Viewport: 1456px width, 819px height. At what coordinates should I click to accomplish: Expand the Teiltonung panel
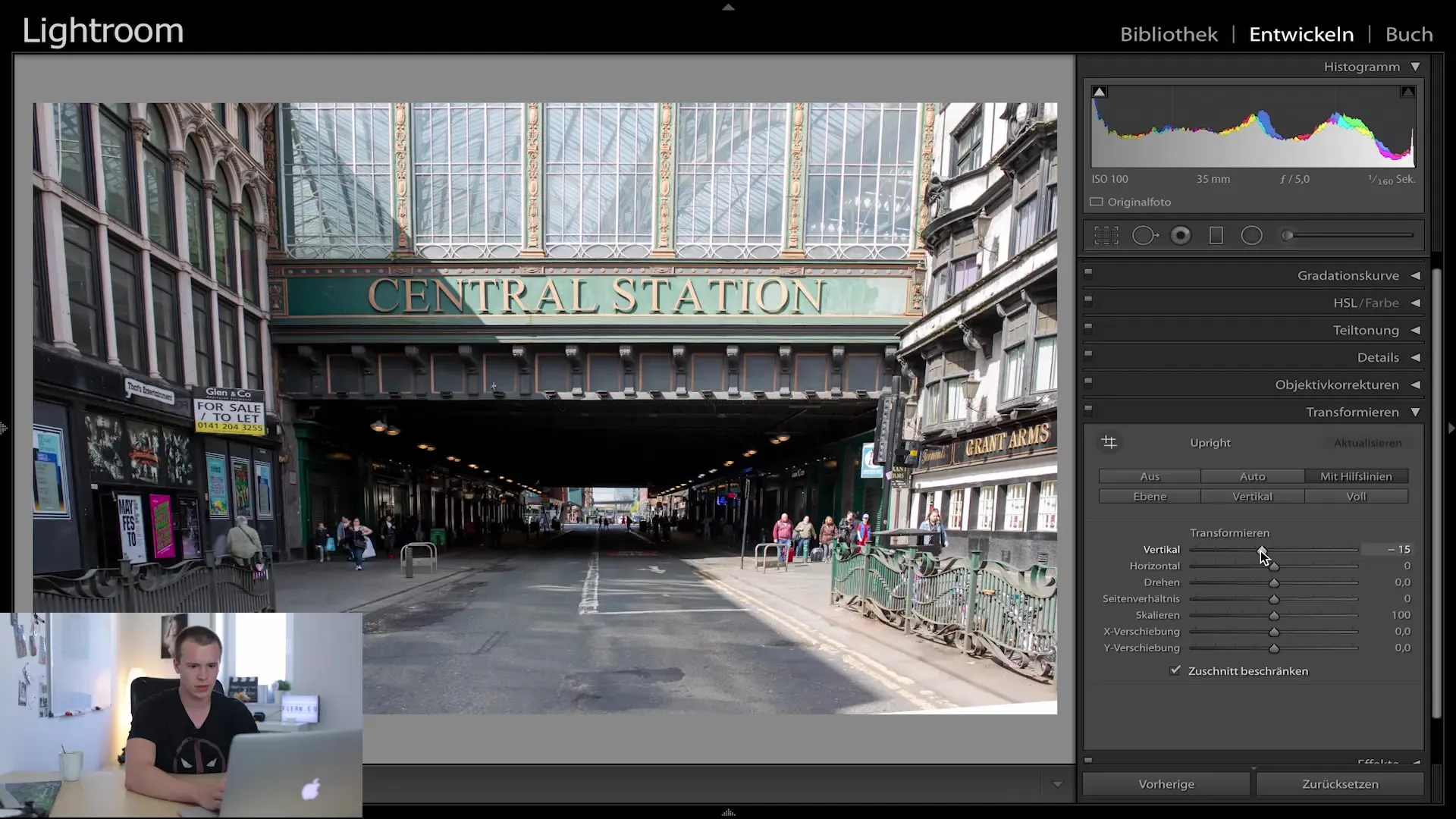1415,330
